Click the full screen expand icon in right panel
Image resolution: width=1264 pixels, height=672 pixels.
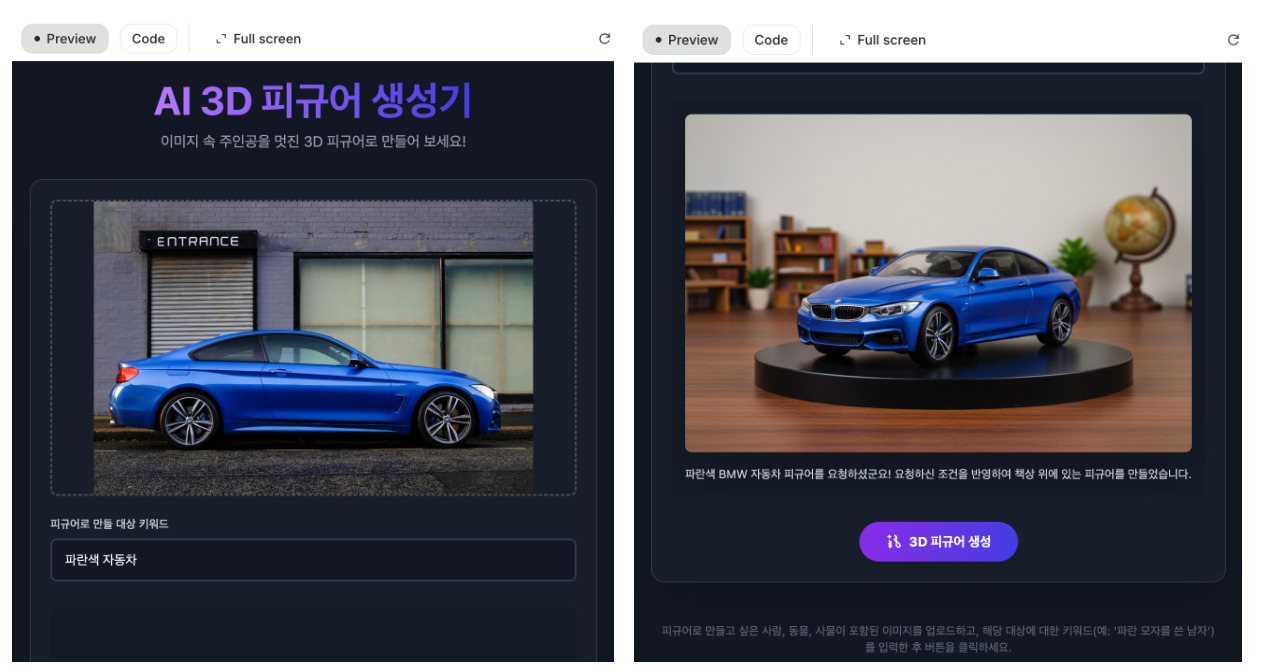(845, 40)
